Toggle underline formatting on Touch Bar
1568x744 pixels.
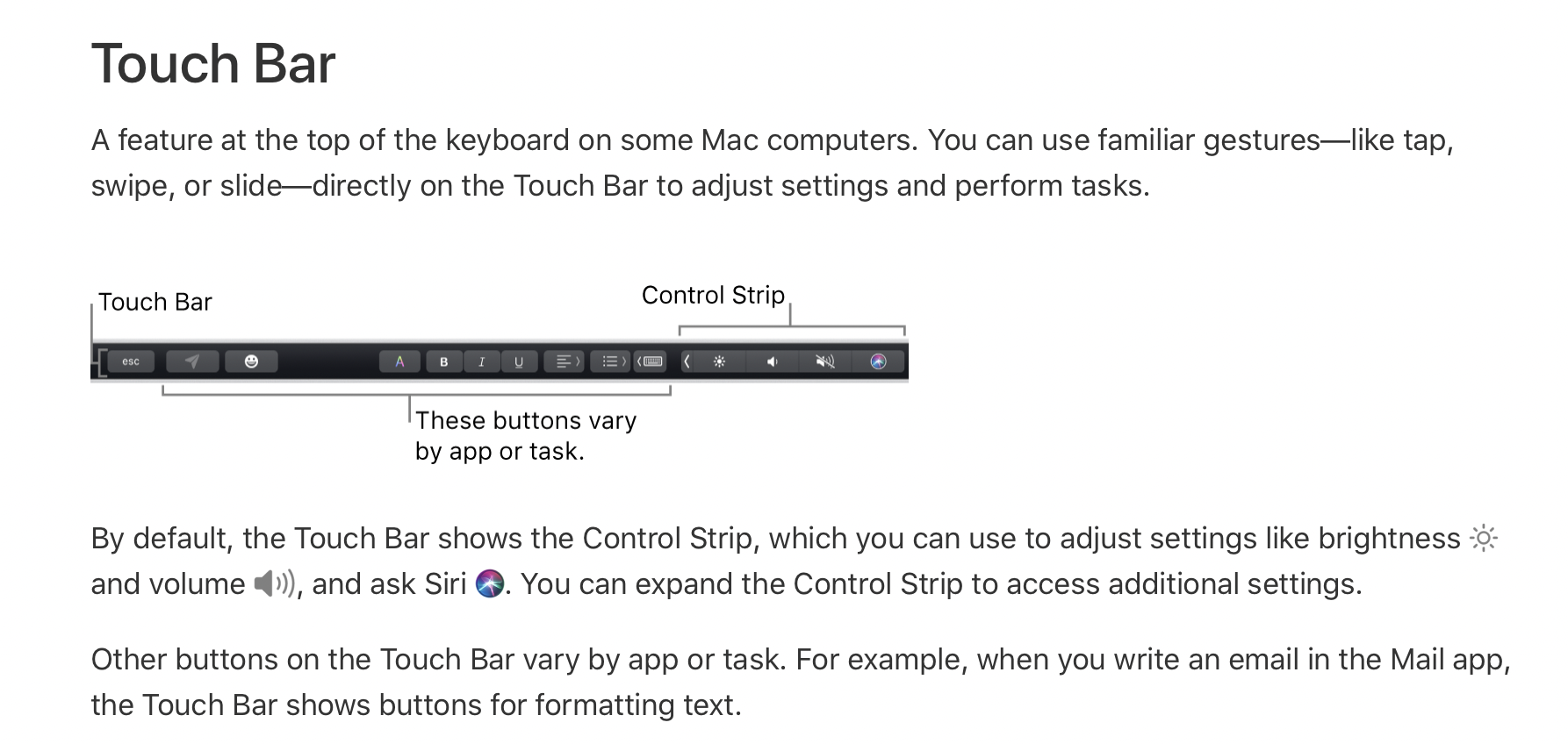(519, 361)
